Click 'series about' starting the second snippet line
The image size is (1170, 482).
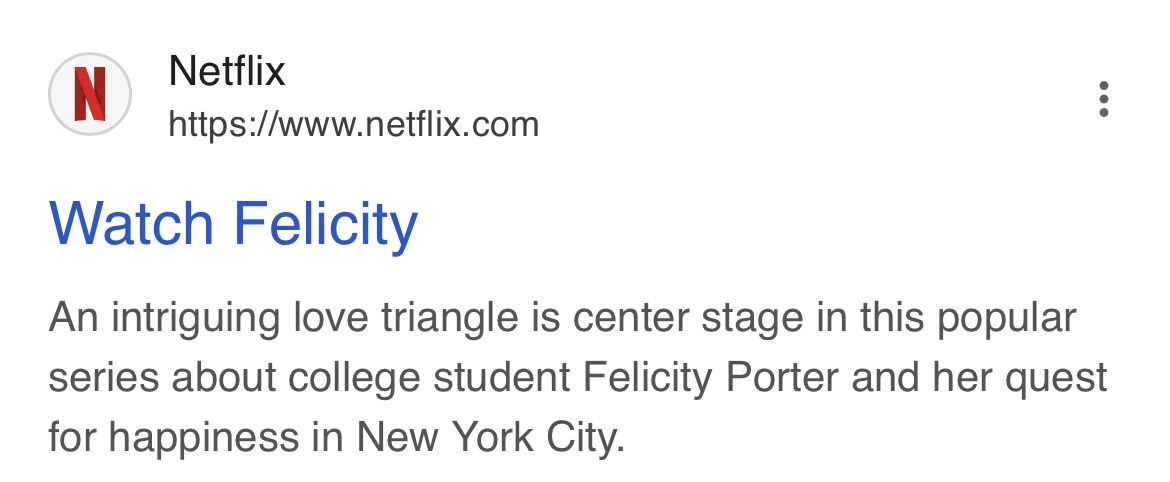162,378
